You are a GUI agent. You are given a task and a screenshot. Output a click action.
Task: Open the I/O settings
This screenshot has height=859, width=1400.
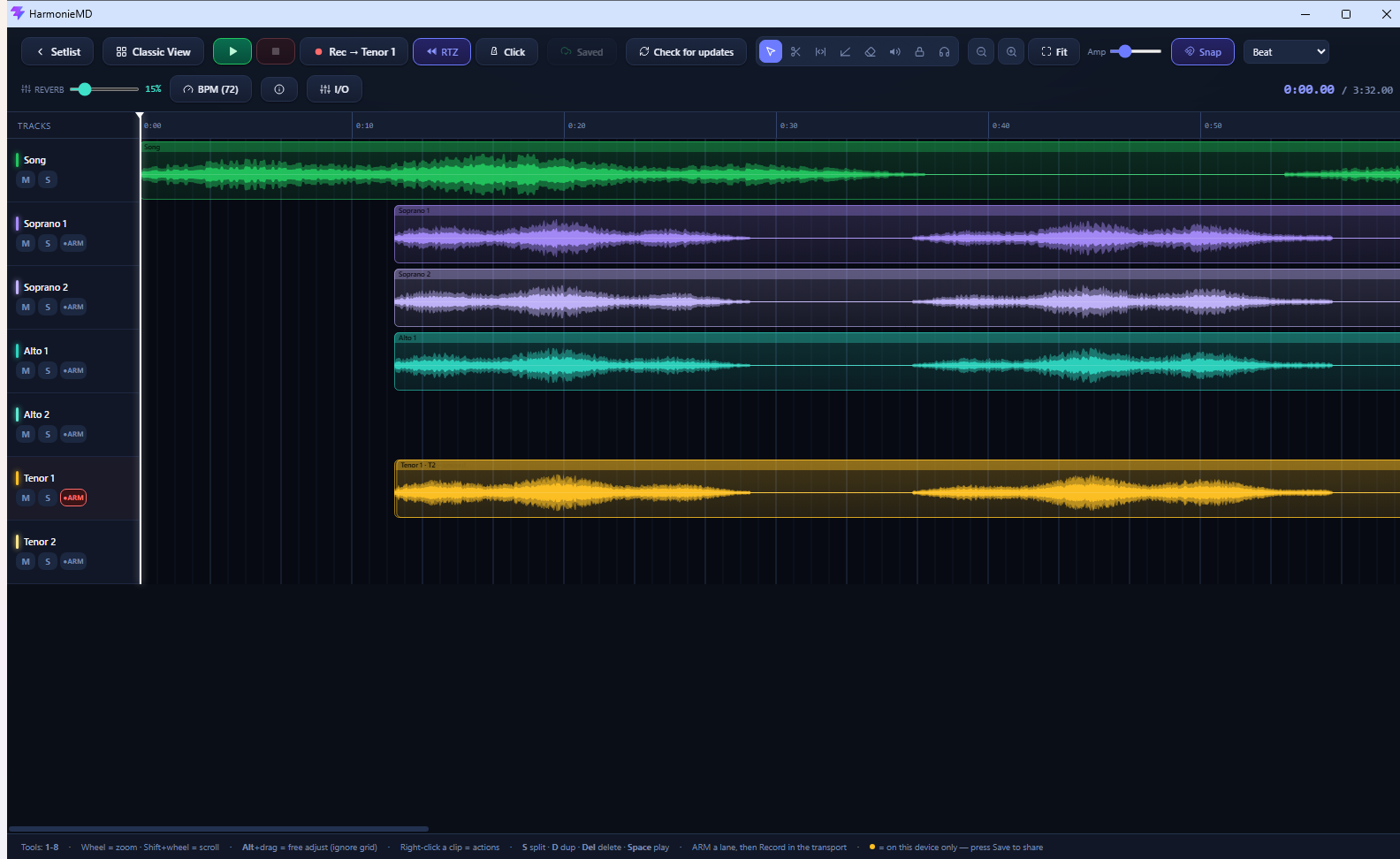point(334,89)
